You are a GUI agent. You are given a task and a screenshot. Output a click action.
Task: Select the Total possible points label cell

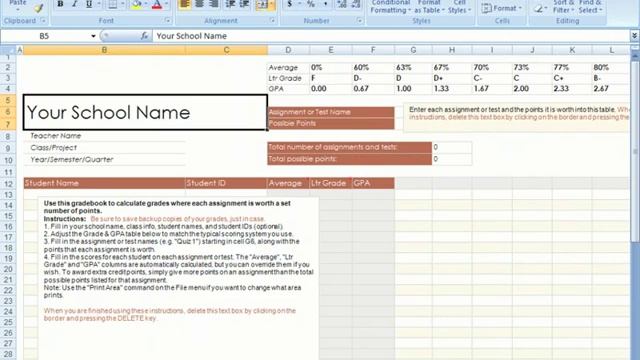click(x=349, y=159)
